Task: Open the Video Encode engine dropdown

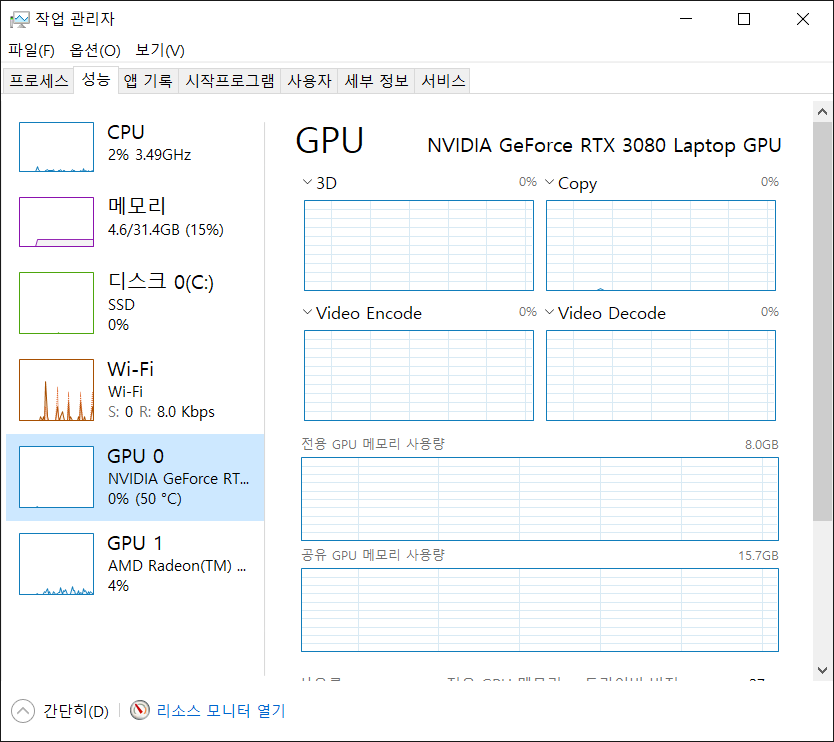Action: point(307,313)
